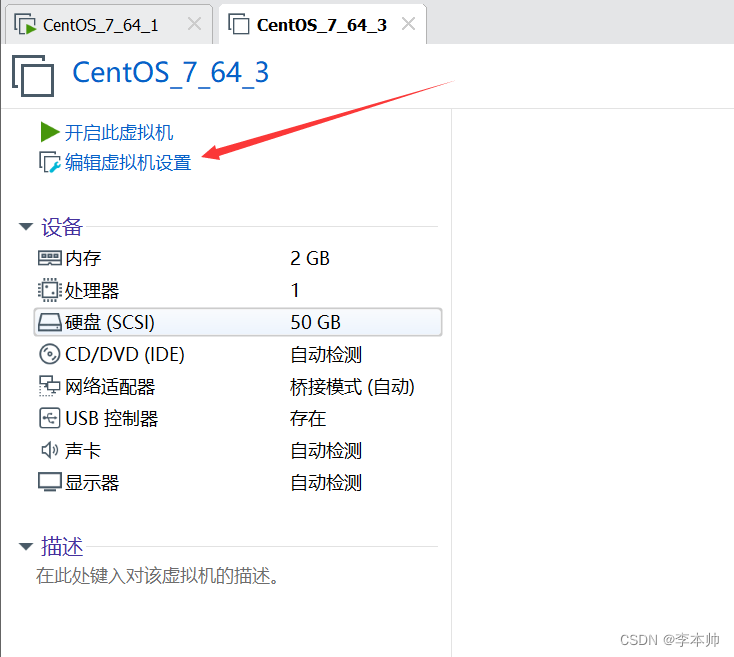
Task: Click the 存在 USB status value
Action: click(308, 418)
